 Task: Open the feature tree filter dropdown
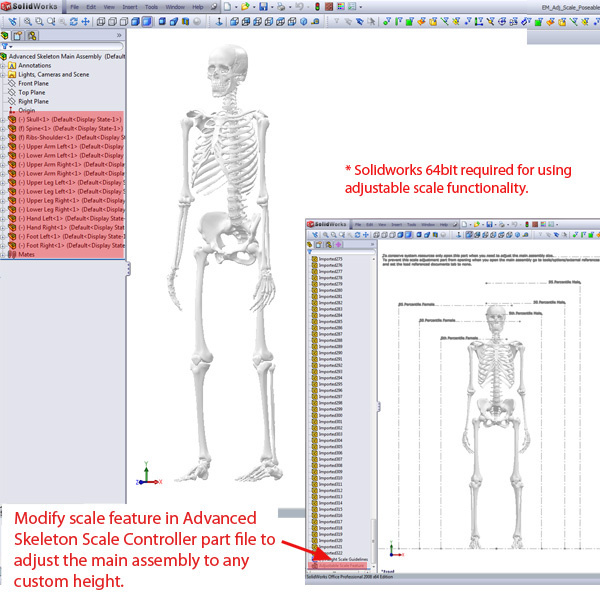click(7, 46)
